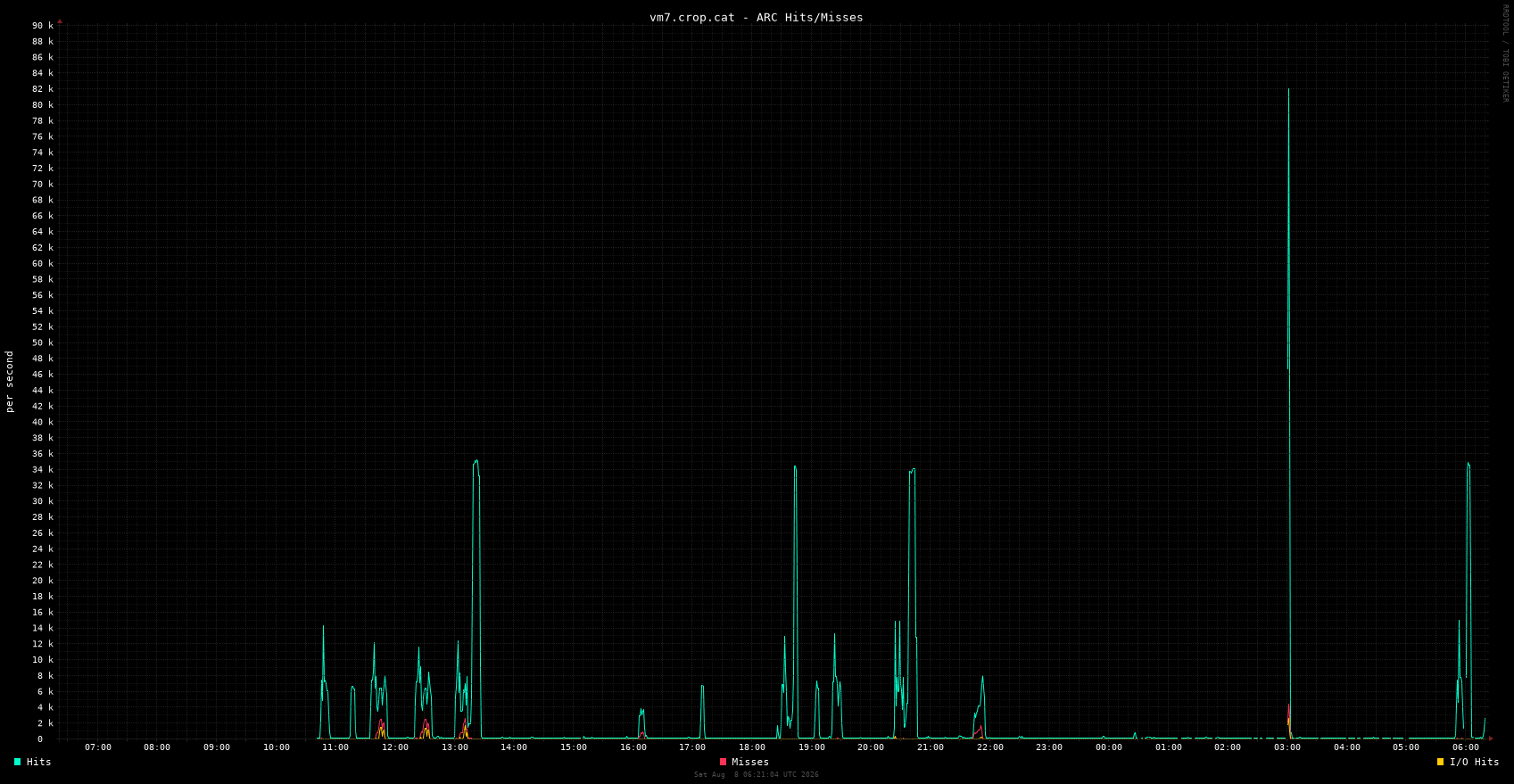The image size is (1514, 784).
Task: Click the "04:00" time axis label
Action: (1347, 747)
